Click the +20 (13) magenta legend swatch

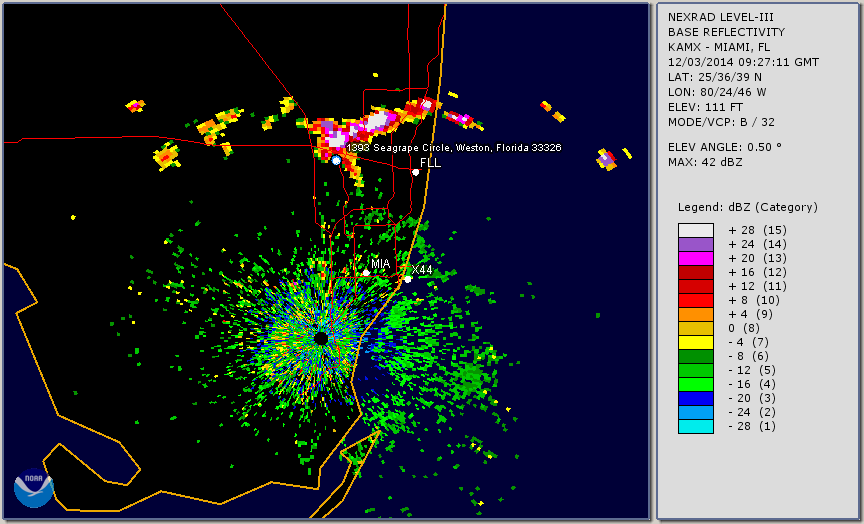tap(696, 258)
